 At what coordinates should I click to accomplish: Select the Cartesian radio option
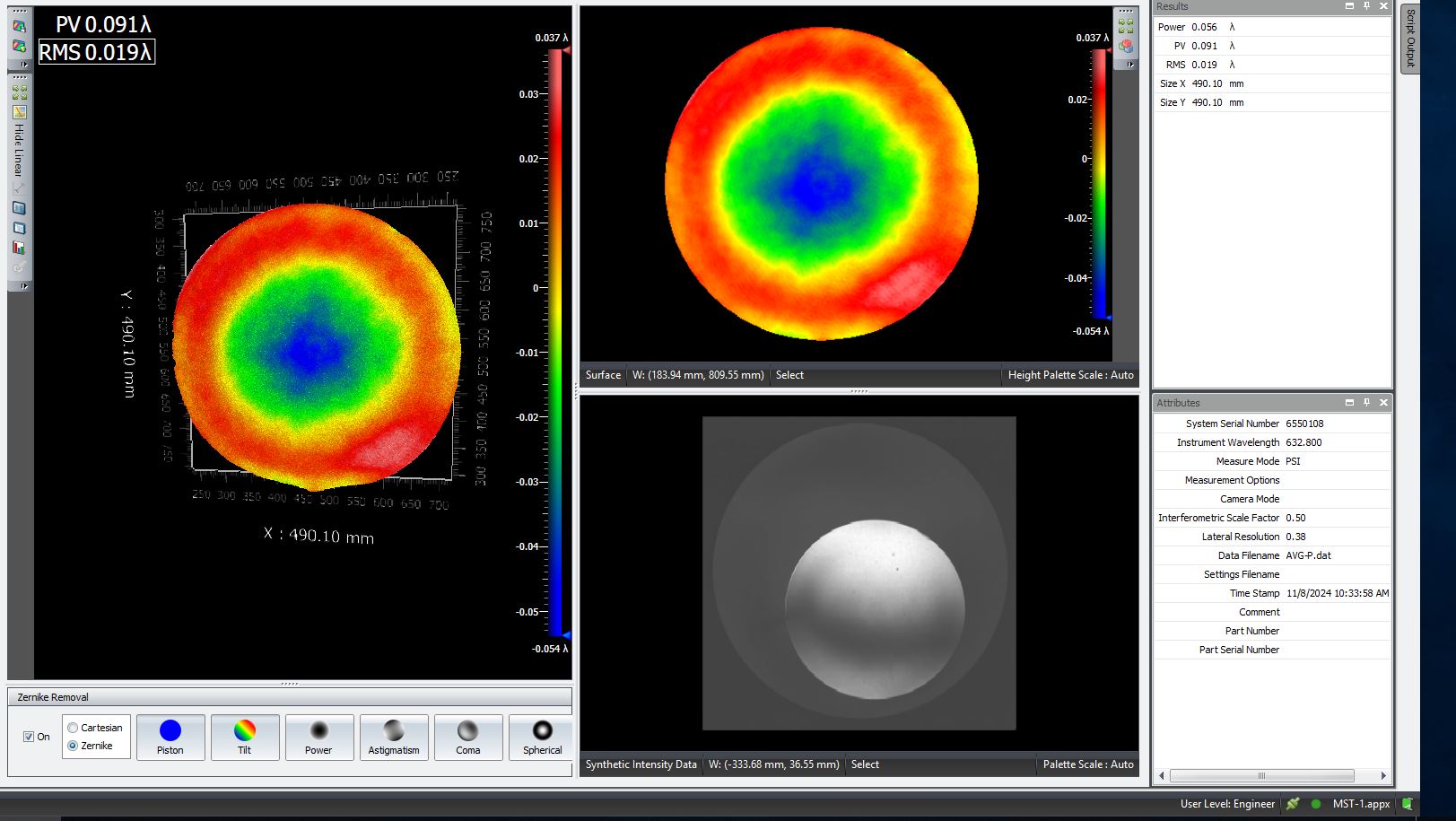coord(74,728)
